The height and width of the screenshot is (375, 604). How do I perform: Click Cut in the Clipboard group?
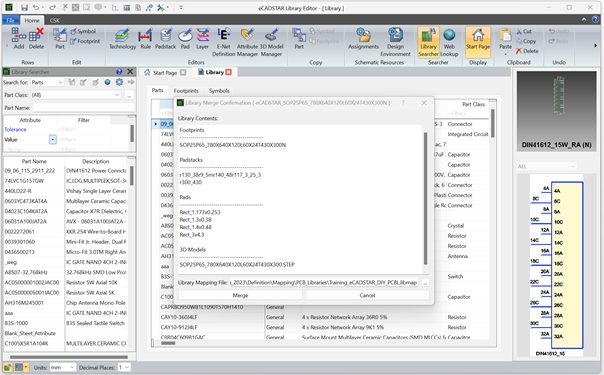524,31
